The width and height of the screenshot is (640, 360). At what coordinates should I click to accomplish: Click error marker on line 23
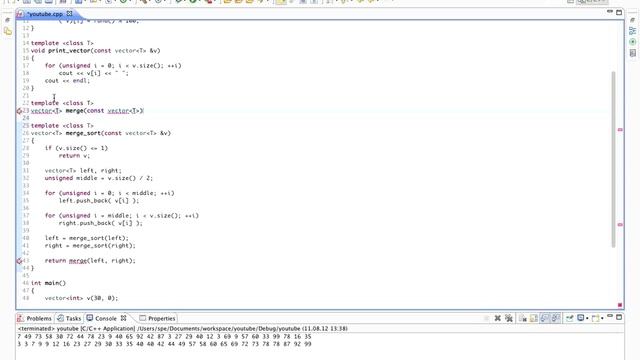coord(19,111)
